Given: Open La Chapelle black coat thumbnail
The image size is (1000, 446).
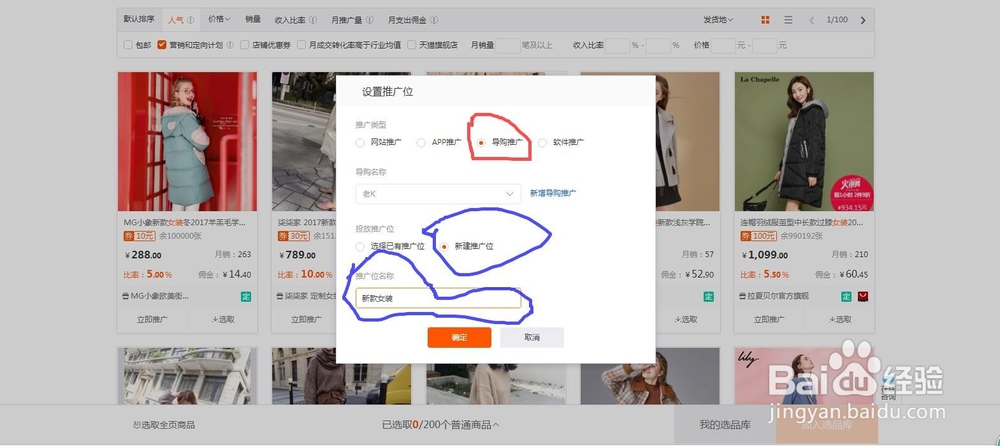Looking at the screenshot, I should [804, 141].
